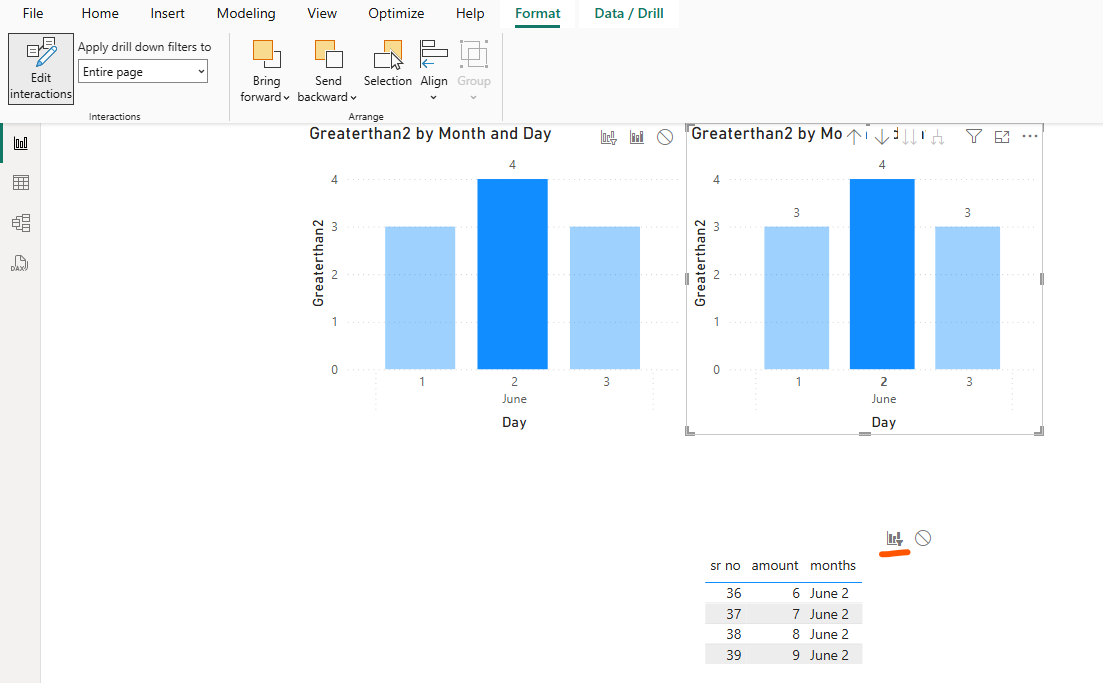1103x683 pixels.
Task: Open the File menu
Action: click(33, 13)
